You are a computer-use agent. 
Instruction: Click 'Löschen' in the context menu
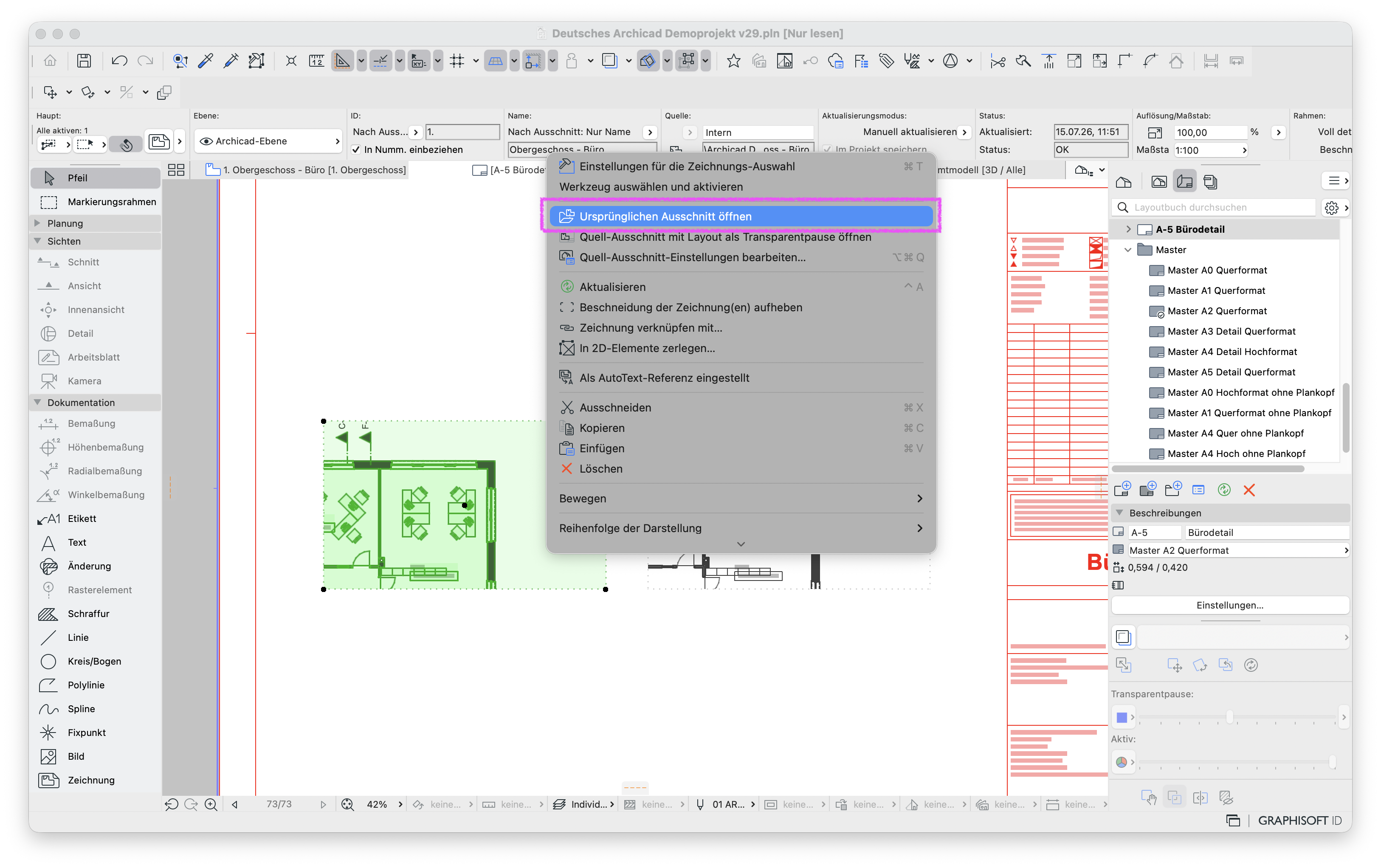pos(740,469)
